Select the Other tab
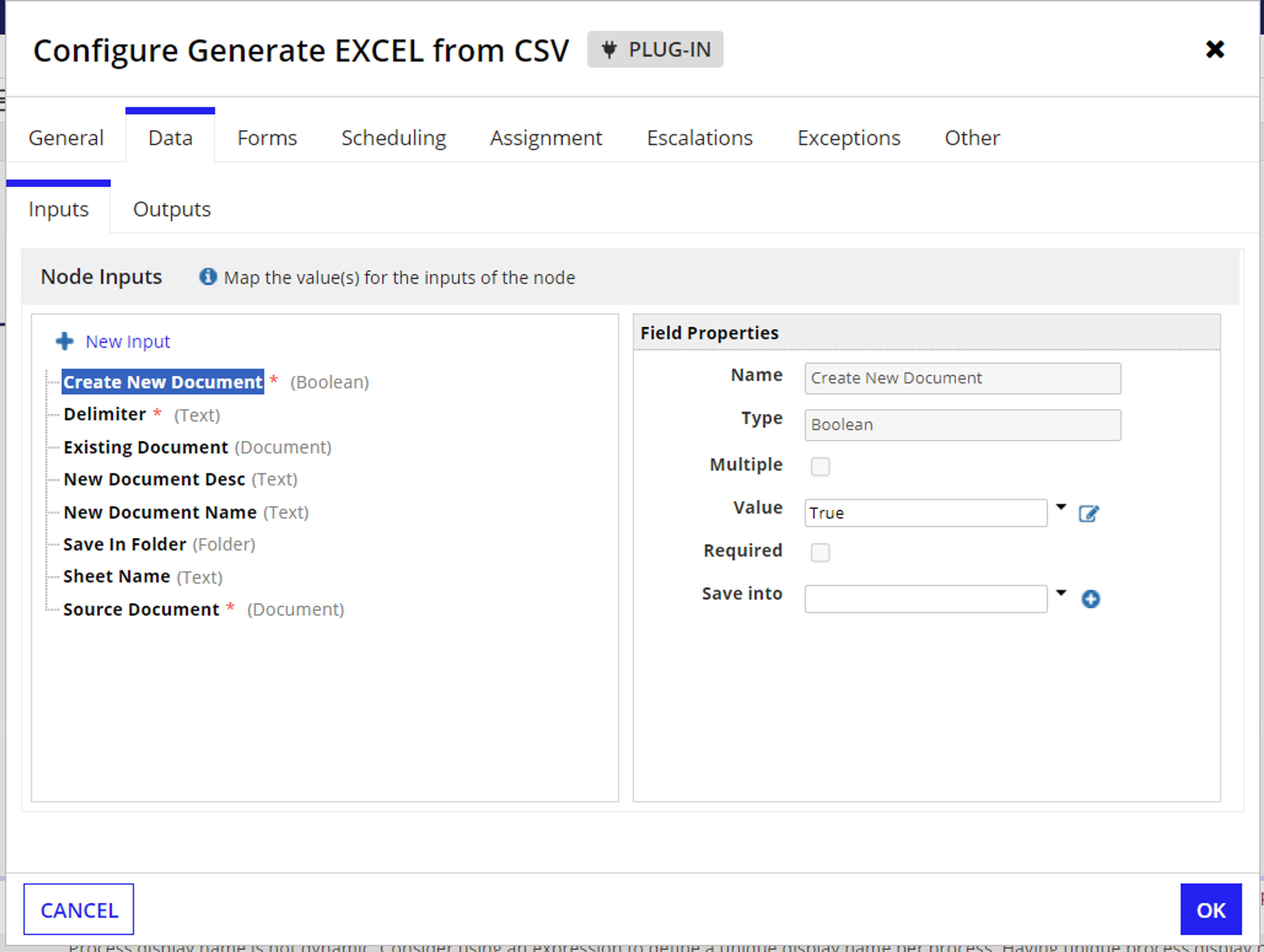Screen dimensions: 1264x952 973,138
